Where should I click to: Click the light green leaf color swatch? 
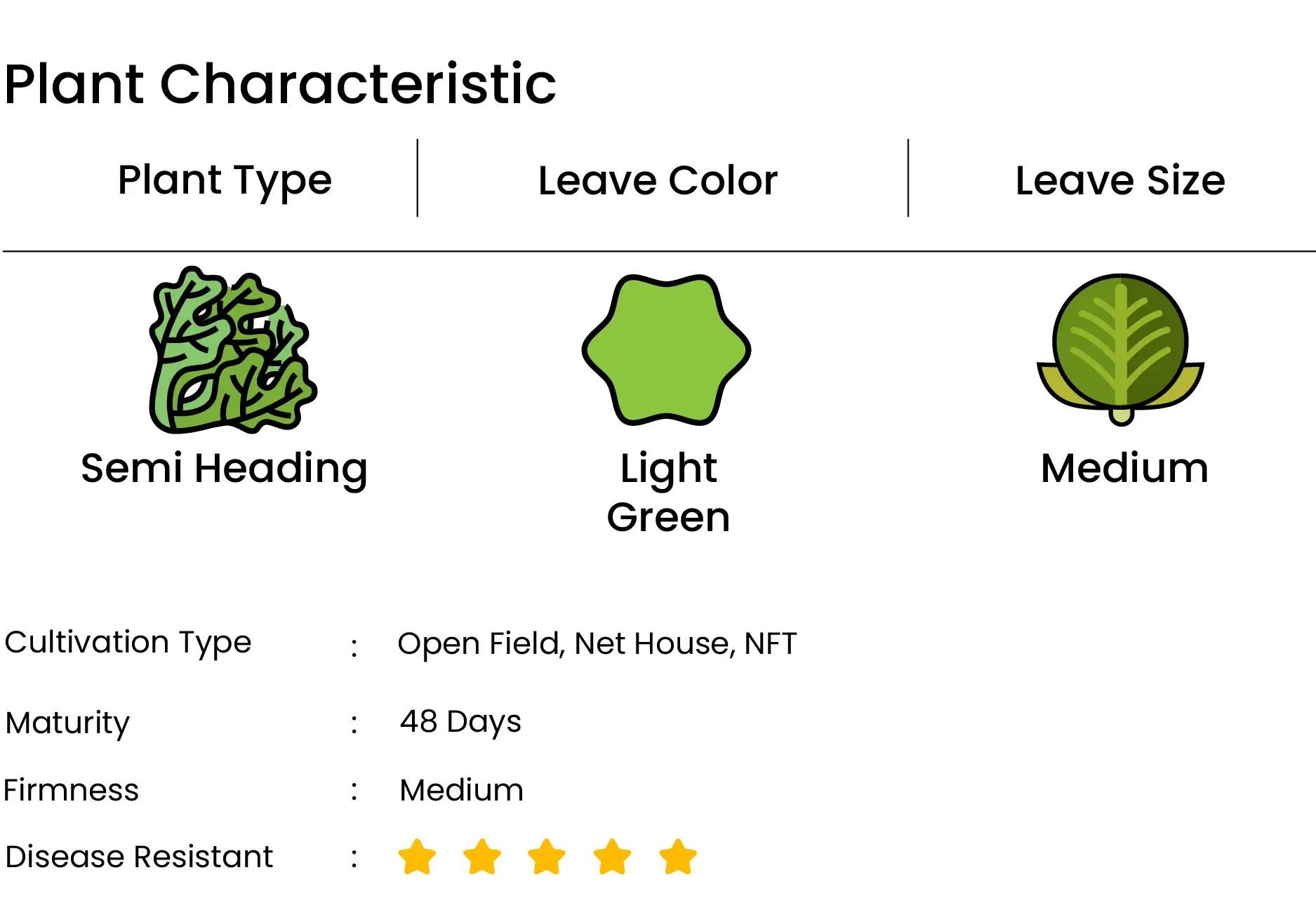point(666,349)
